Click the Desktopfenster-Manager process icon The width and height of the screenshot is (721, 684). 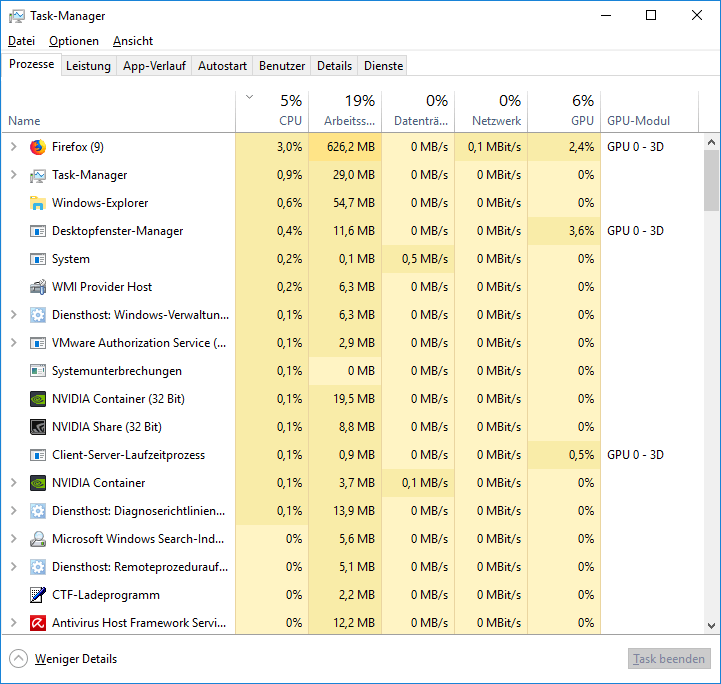38,231
